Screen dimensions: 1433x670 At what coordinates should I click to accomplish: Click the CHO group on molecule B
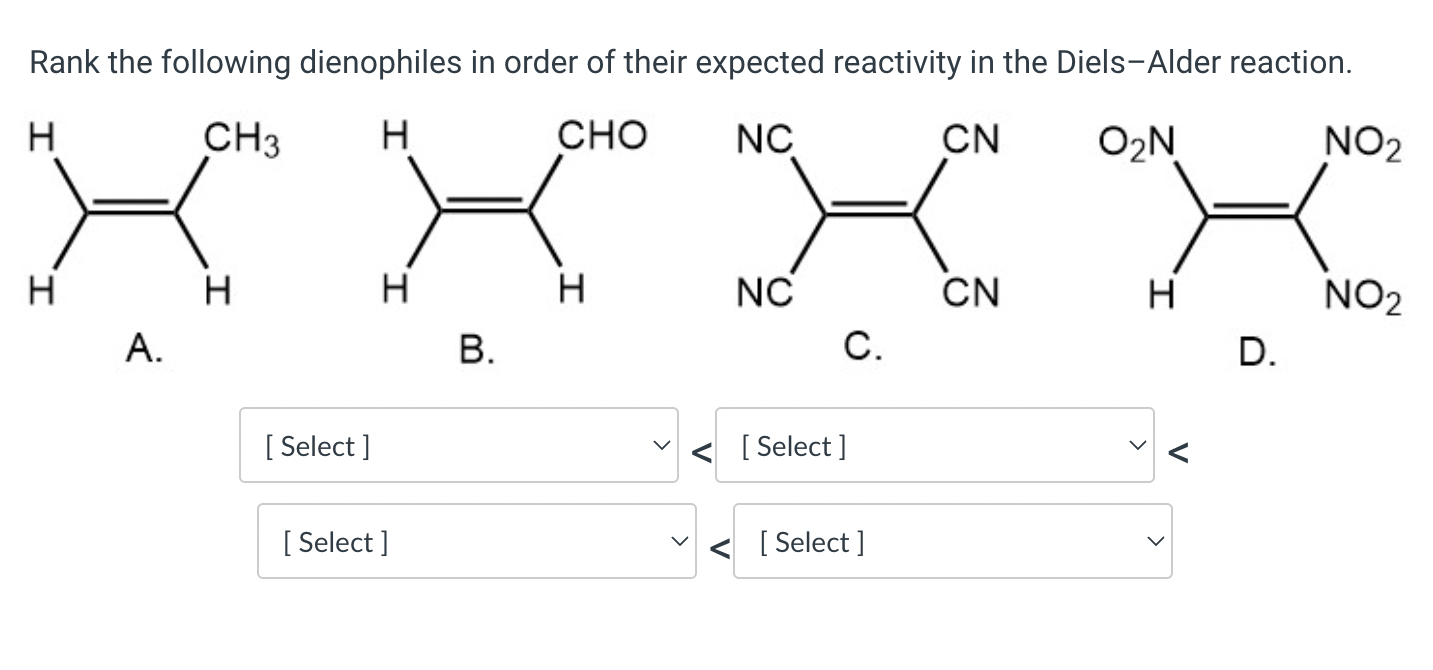[602, 135]
